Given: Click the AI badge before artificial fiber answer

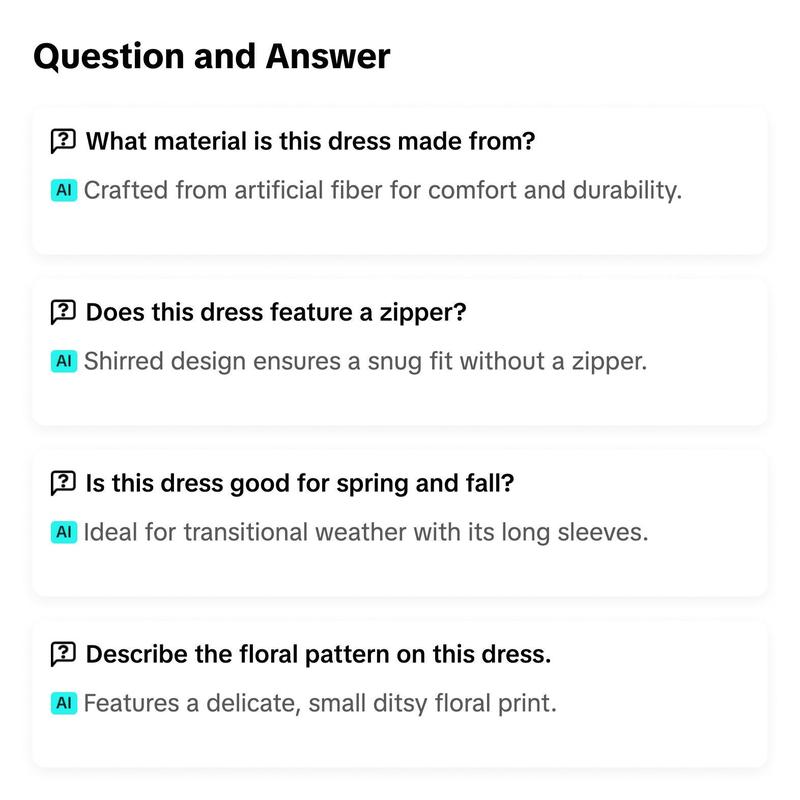Looking at the screenshot, I should pyautogui.click(x=64, y=190).
